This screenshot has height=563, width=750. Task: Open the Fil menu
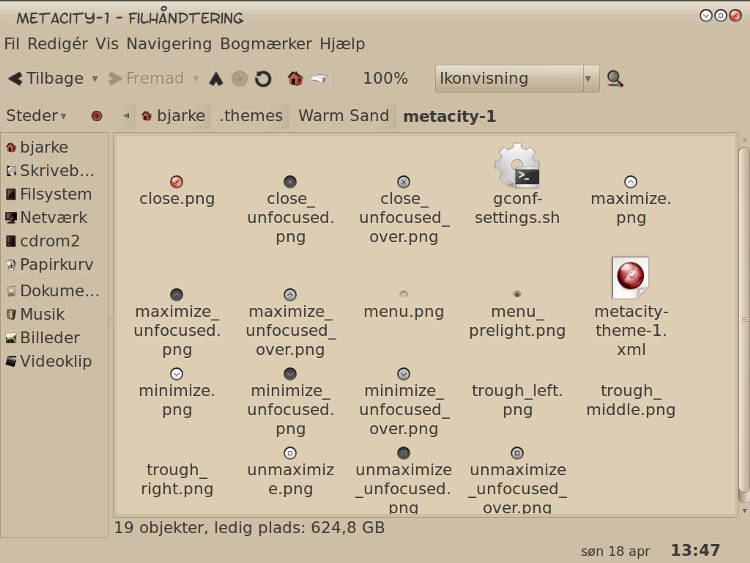tap(11, 44)
